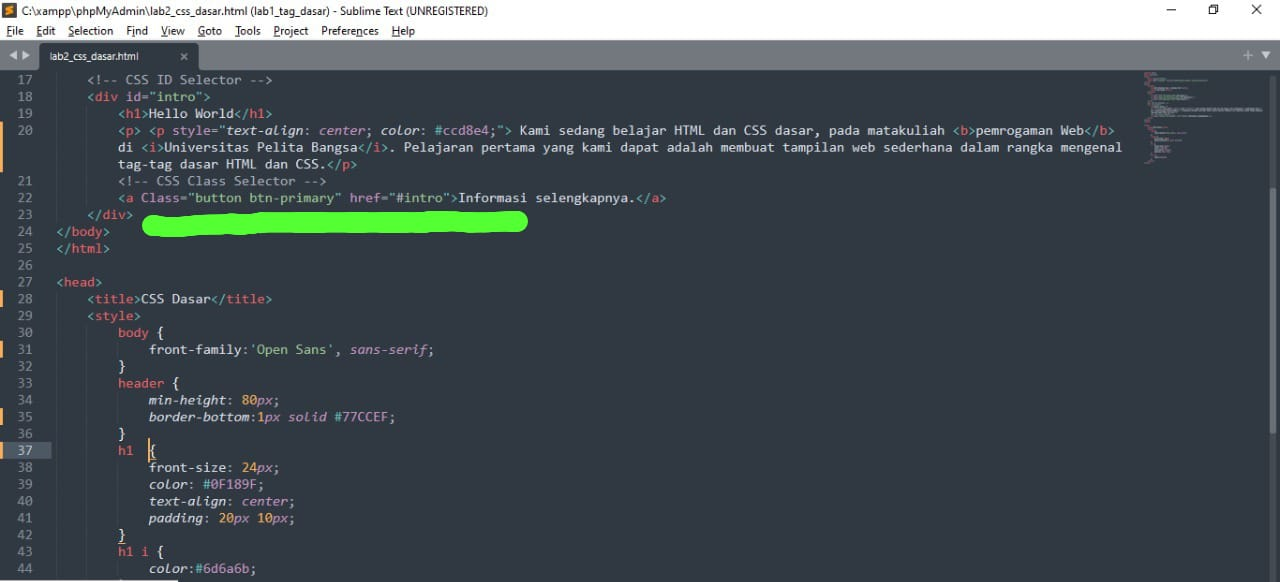Select the lab2_css_dasar.html tab
Screen dimensions: 1280x582
[94, 56]
